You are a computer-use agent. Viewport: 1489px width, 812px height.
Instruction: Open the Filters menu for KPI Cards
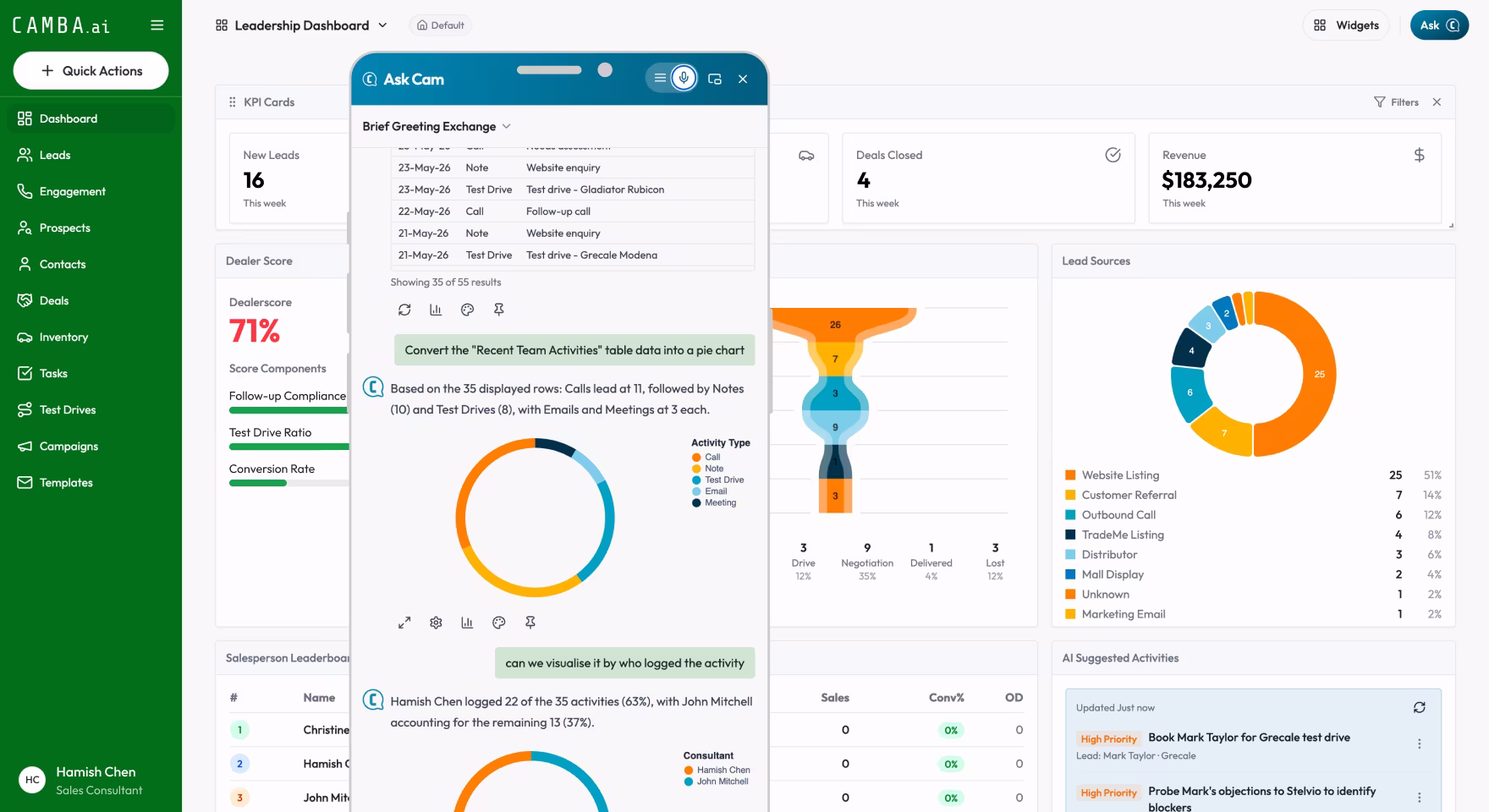point(1396,102)
